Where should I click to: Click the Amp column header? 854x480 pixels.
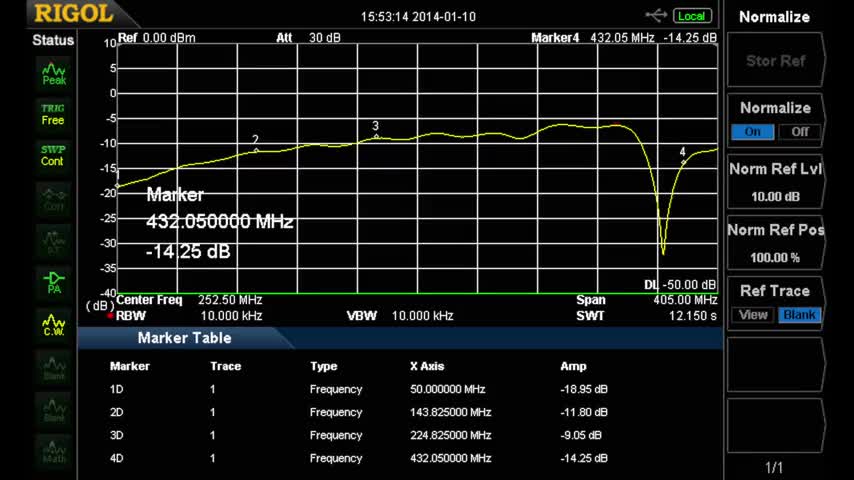[574, 366]
